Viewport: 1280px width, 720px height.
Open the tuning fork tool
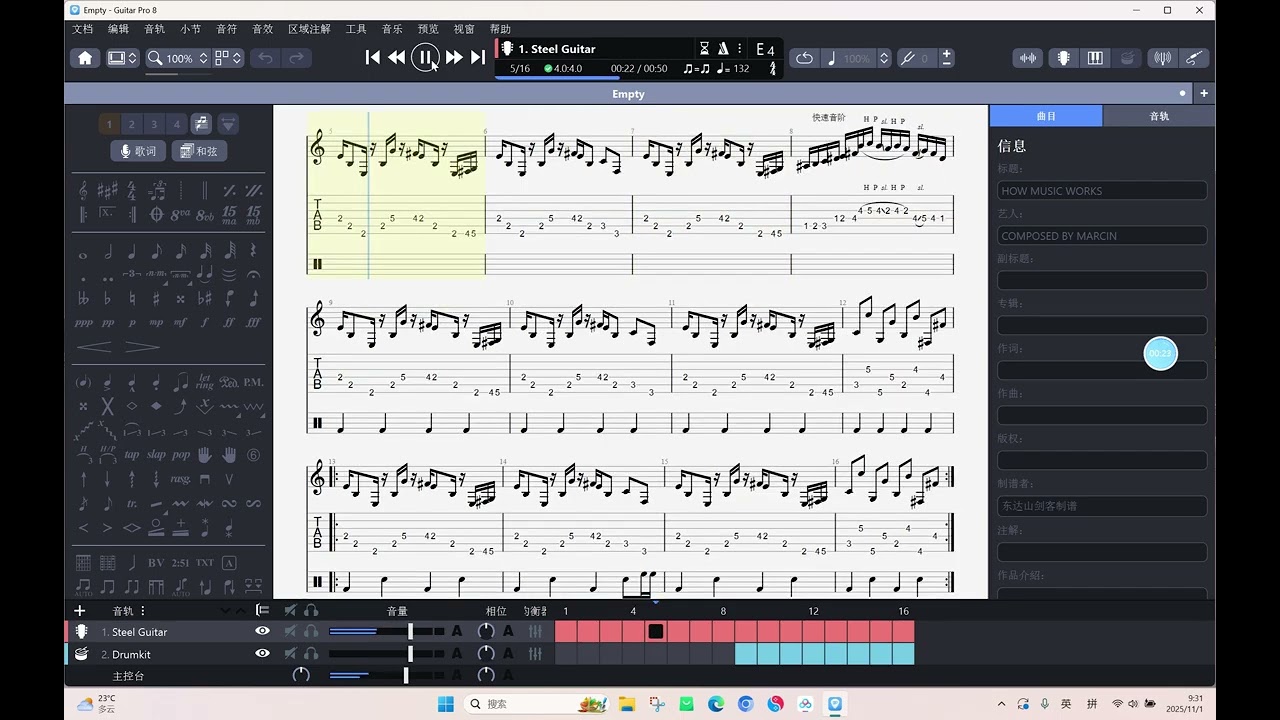tap(908, 58)
